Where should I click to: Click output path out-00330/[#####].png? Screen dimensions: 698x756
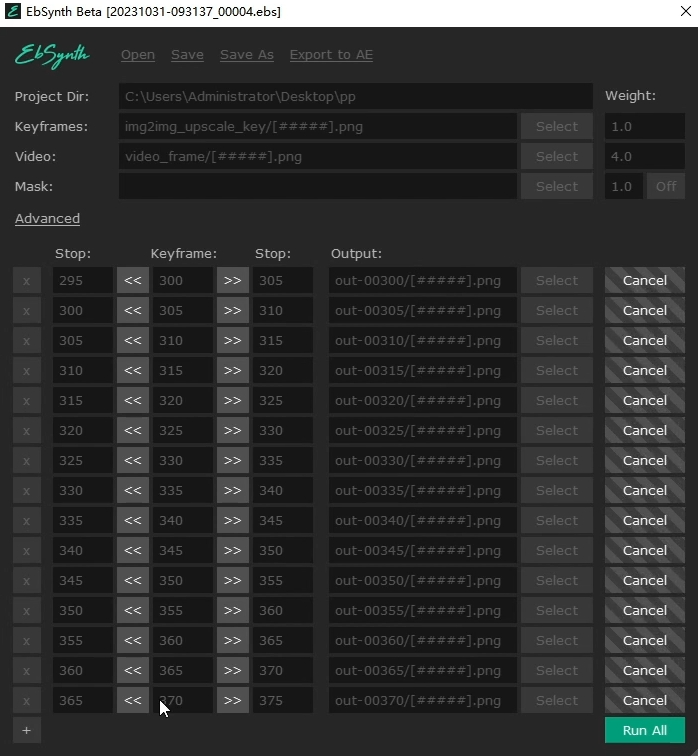[x=423, y=460]
